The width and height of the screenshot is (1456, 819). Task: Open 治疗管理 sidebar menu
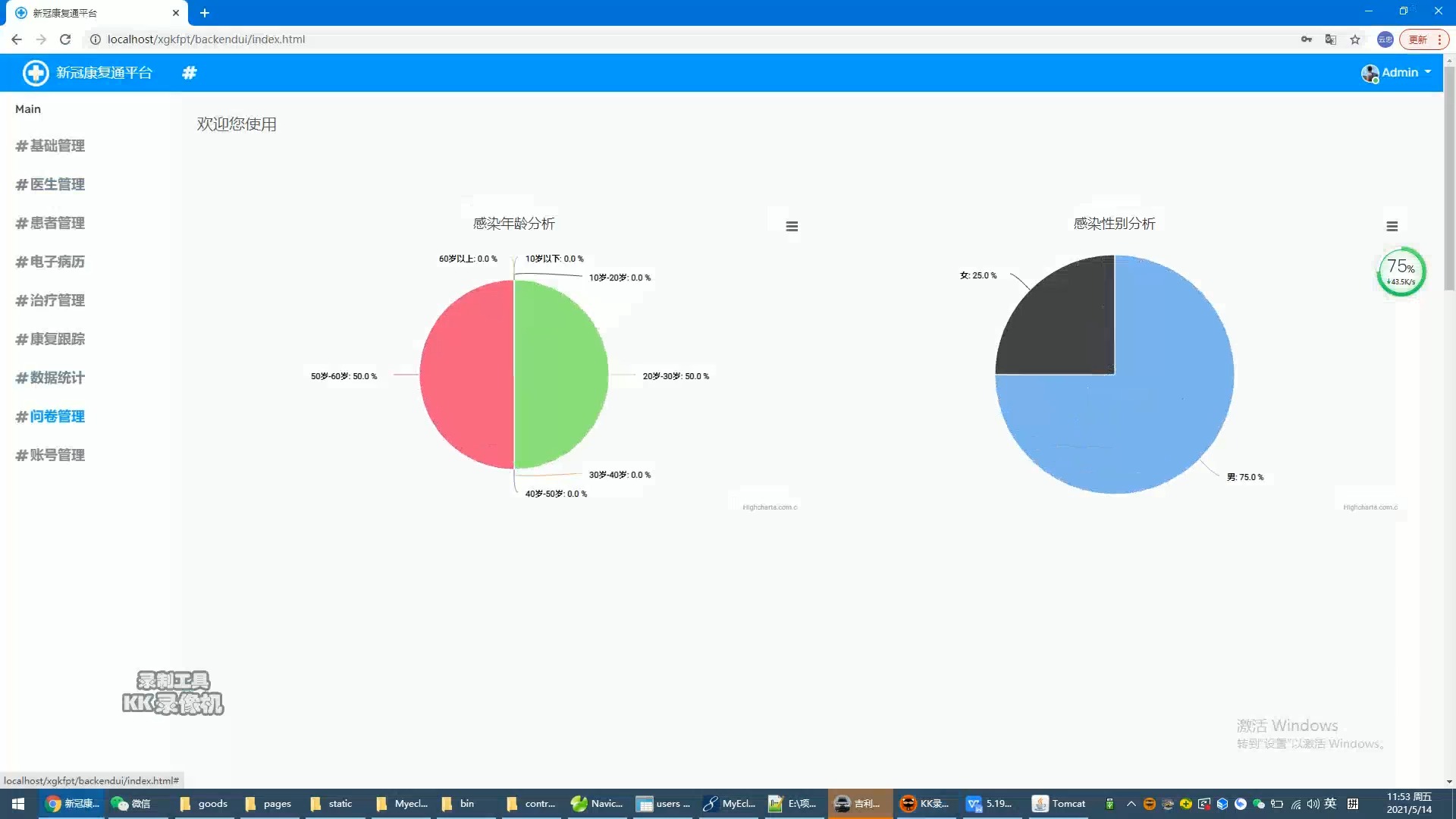tap(50, 300)
